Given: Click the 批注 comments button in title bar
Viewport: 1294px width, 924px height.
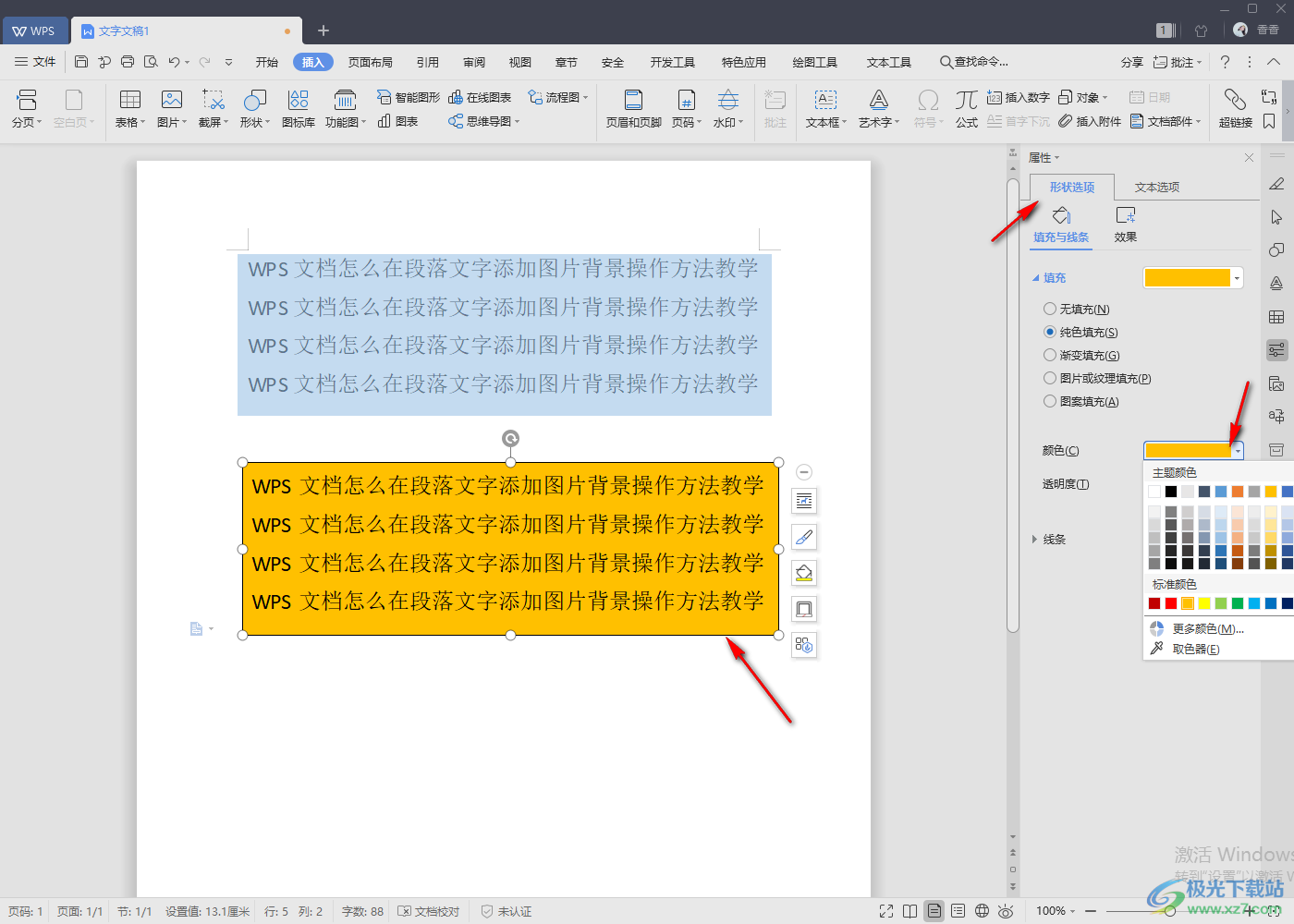Looking at the screenshot, I should click(1178, 62).
